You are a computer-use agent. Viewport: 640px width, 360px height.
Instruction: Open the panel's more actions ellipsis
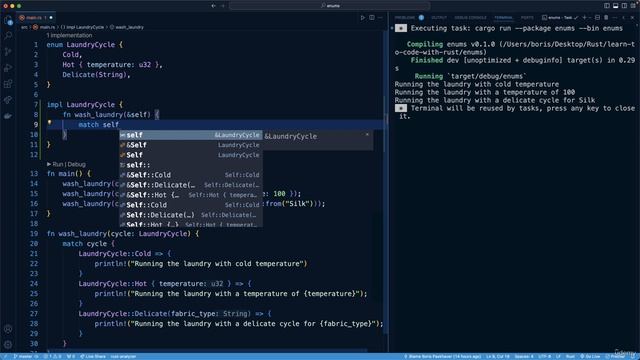point(615,18)
